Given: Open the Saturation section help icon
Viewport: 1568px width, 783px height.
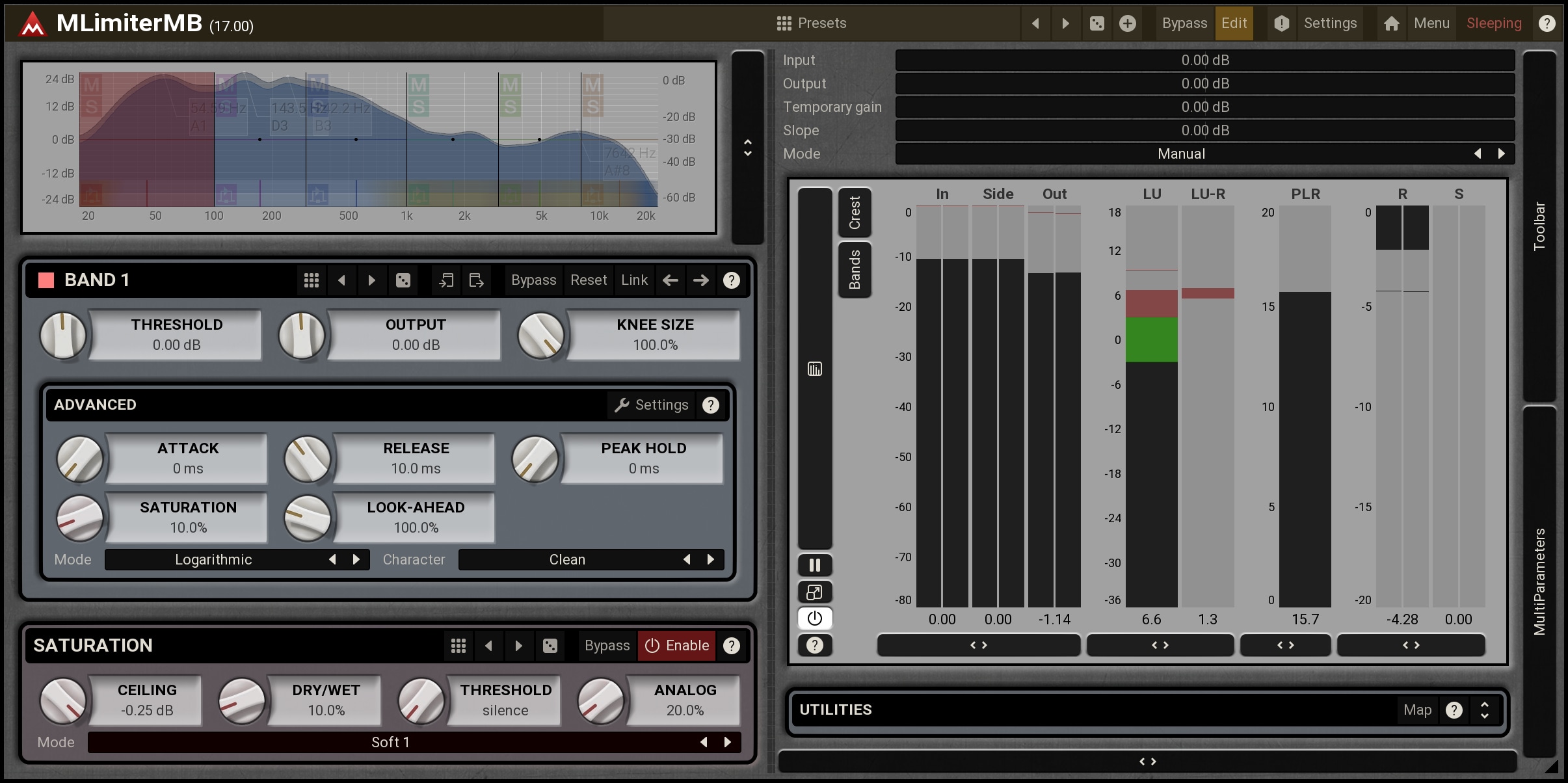Looking at the screenshot, I should click(732, 646).
